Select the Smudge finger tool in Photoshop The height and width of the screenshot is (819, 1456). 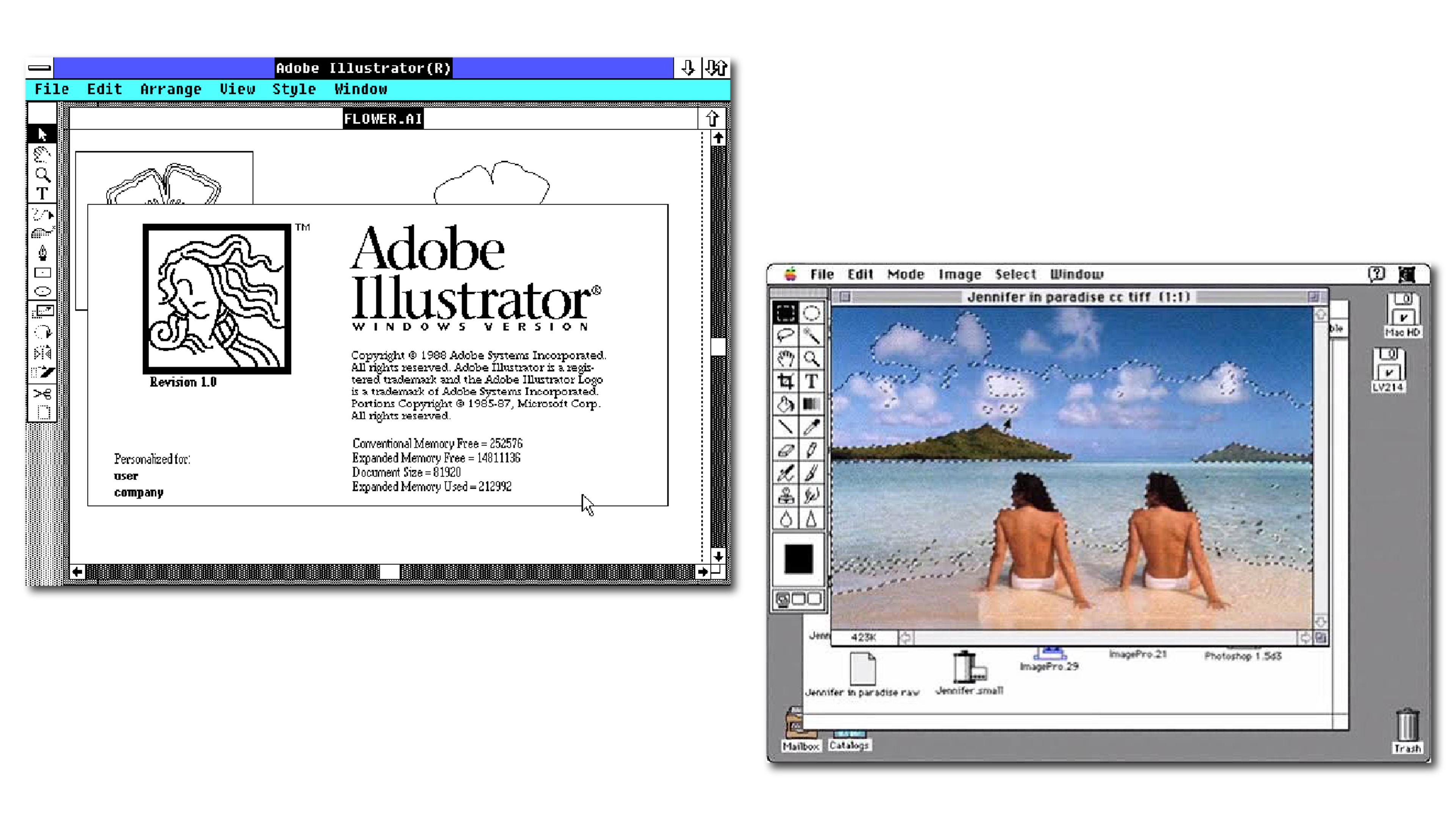[x=811, y=496]
